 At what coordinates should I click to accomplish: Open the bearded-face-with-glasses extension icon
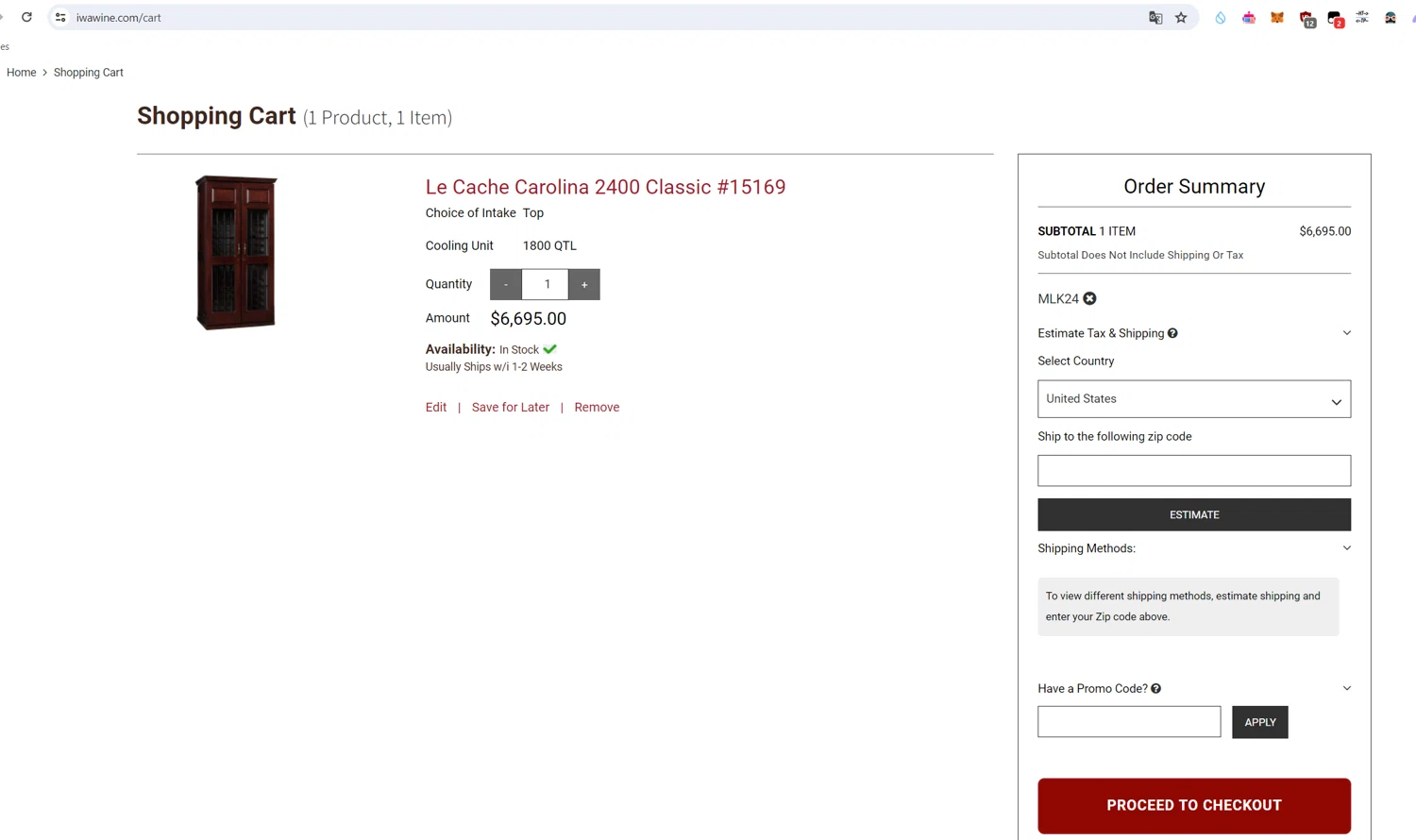[x=1391, y=17]
